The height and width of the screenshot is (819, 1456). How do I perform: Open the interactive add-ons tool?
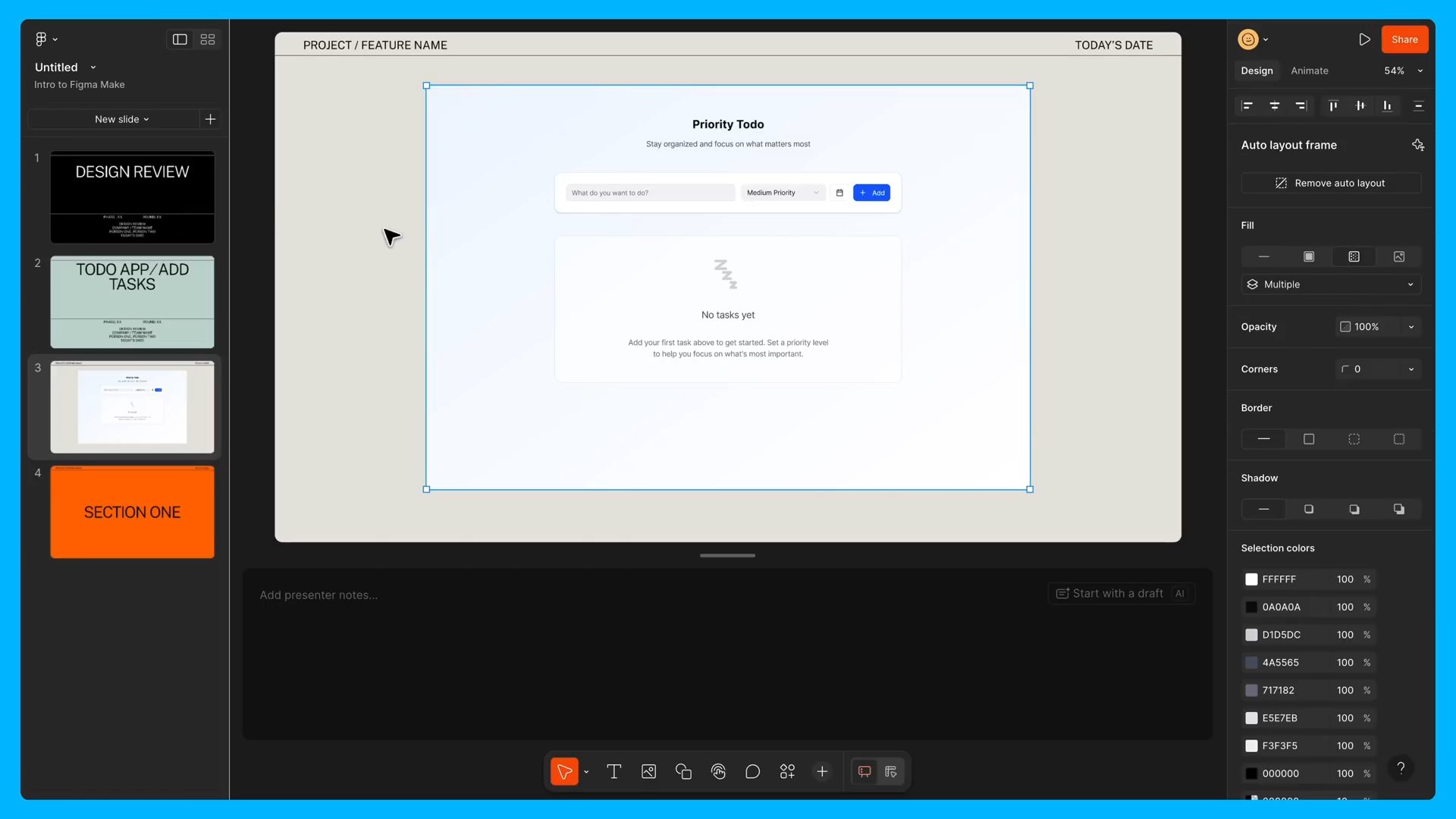(718, 771)
